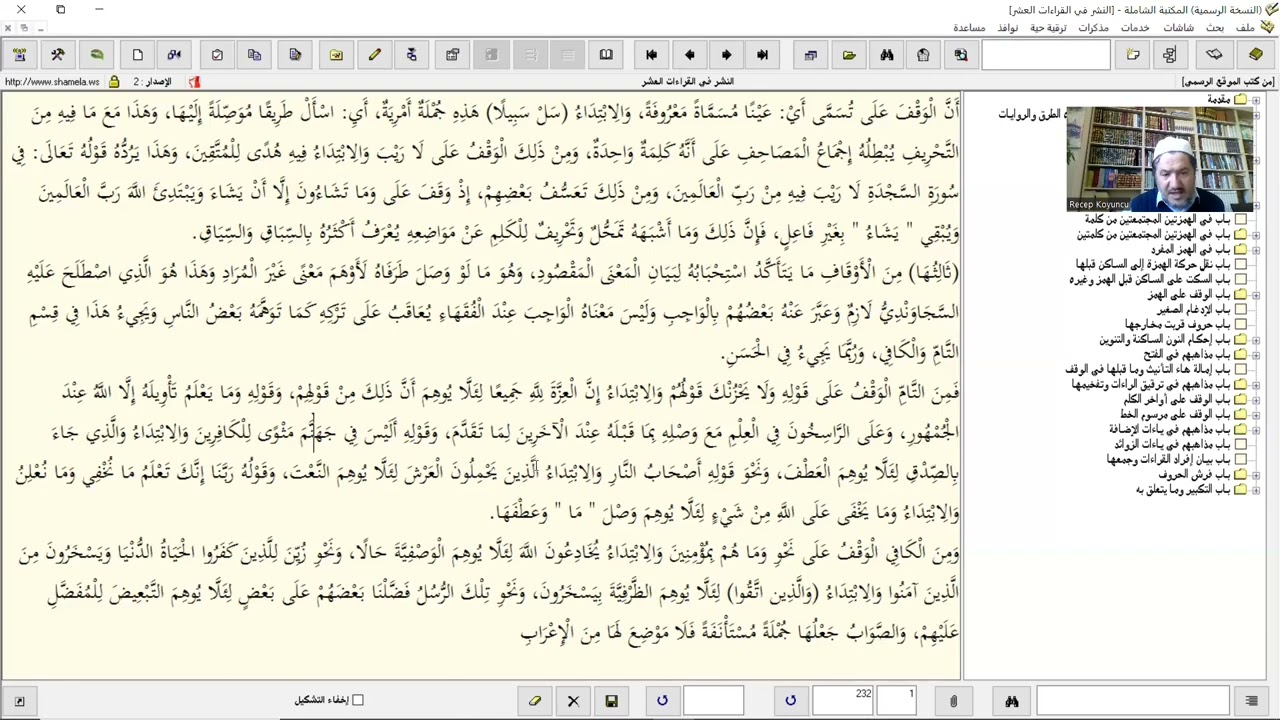Toggle the إخفاء التشكيل checkbox
The width and height of the screenshot is (1280, 720).
(x=358, y=700)
